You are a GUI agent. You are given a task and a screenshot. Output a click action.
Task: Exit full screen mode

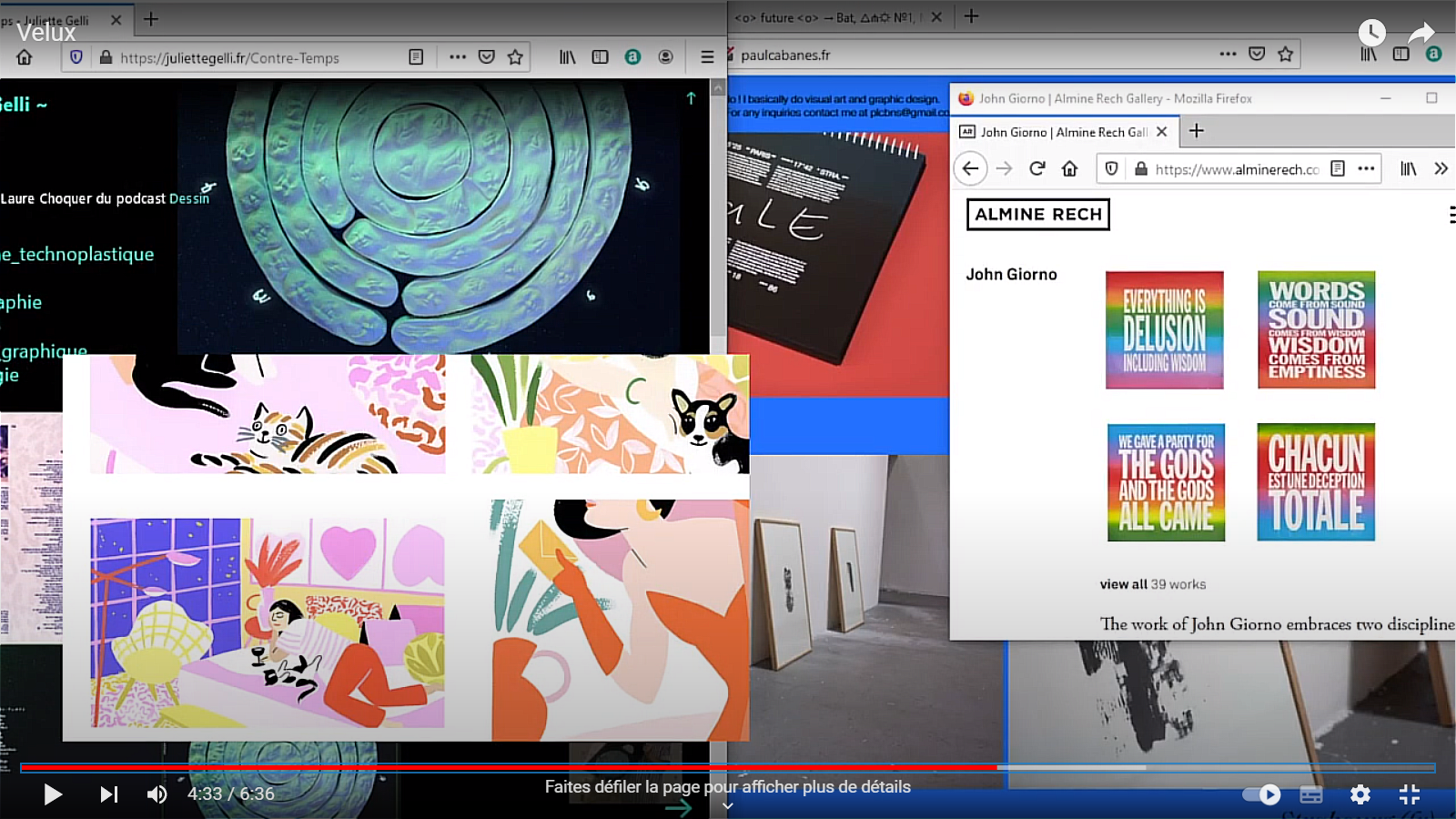pos(1410,794)
